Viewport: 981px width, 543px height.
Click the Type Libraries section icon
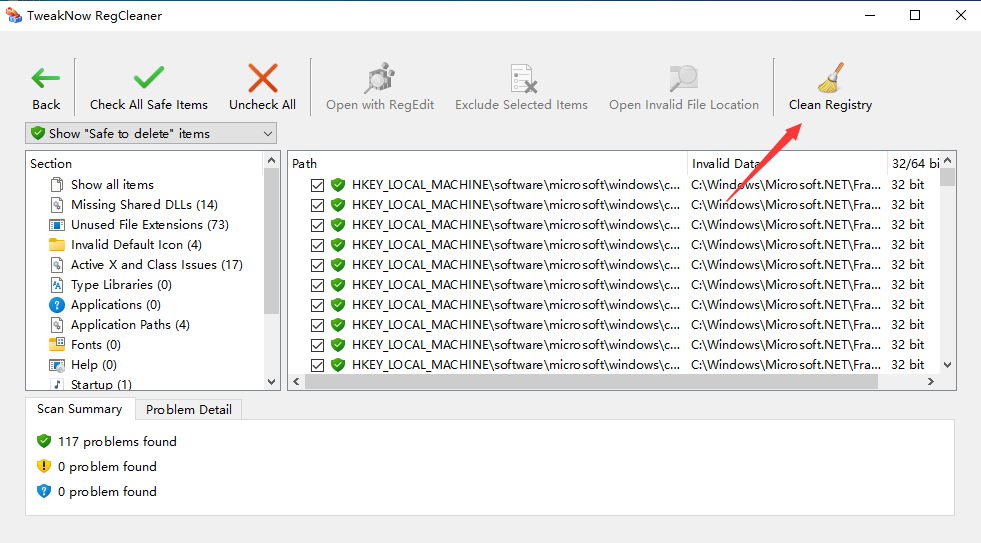pos(57,285)
